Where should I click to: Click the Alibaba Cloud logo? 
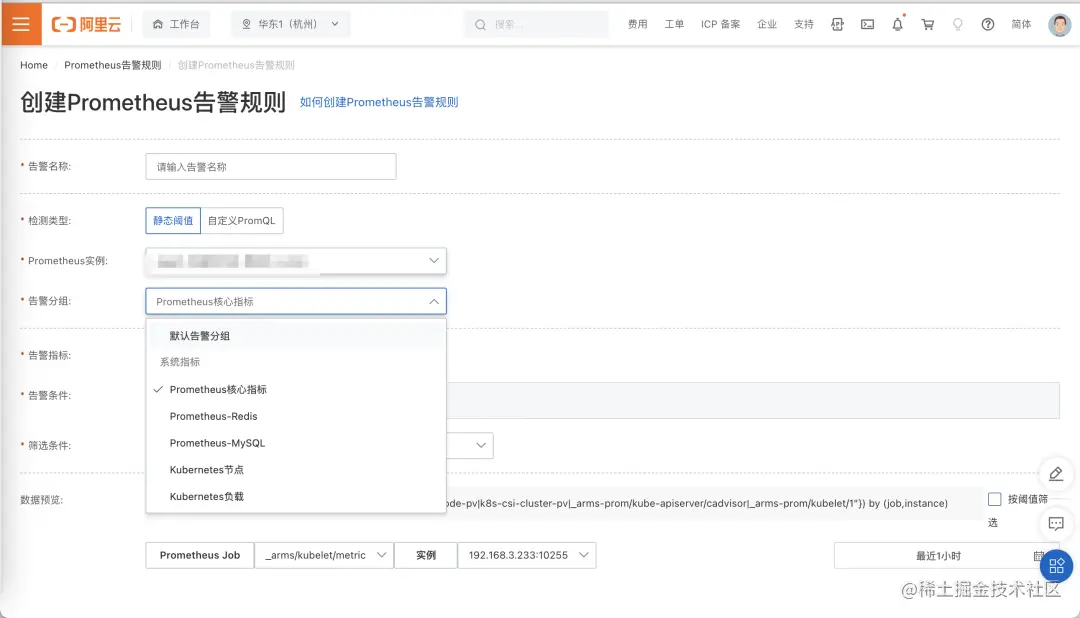[x=86, y=25]
